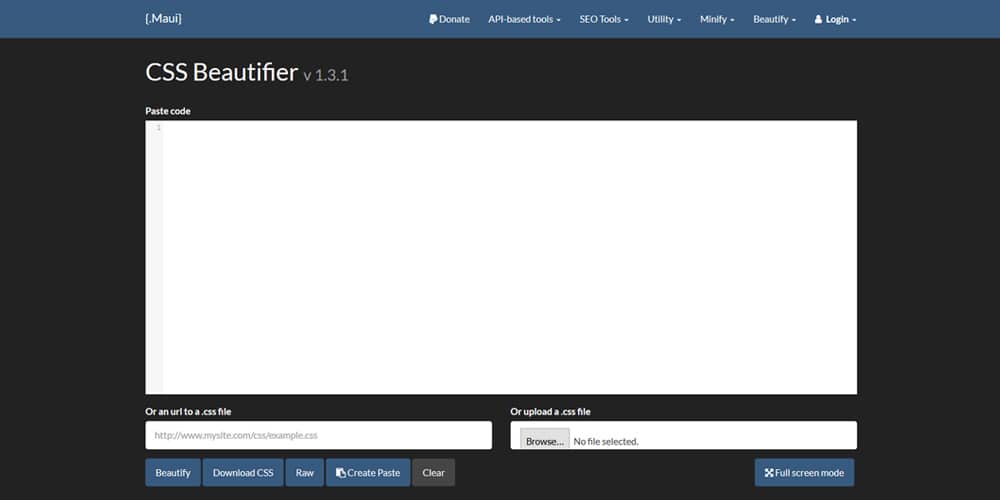Click the expand icon on Full screen mode
Image resolution: width=1000 pixels, height=500 pixels.
click(x=769, y=473)
